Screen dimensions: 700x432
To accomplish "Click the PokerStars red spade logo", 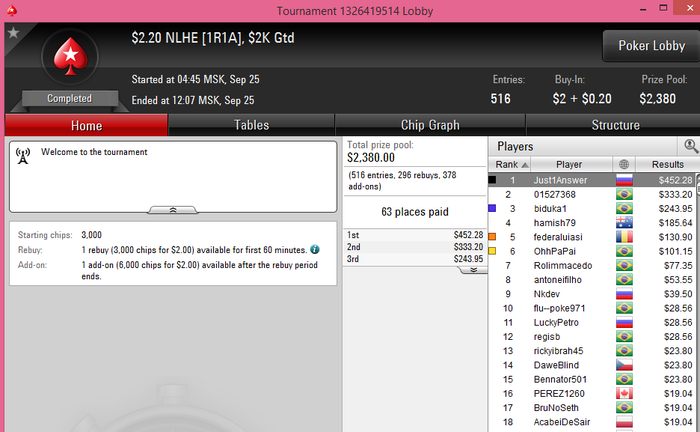I will point(70,56).
